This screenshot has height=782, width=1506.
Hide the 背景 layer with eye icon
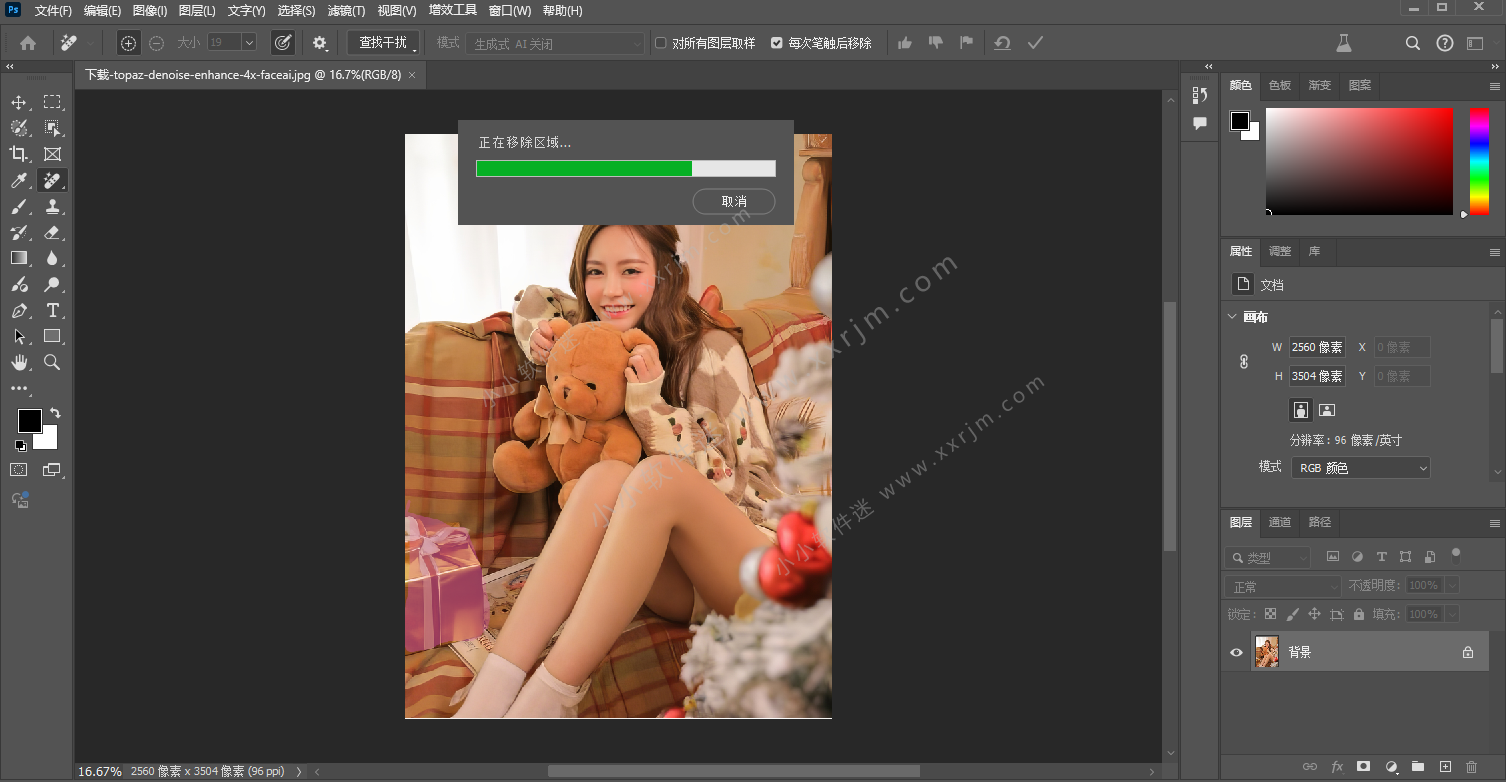(x=1236, y=652)
